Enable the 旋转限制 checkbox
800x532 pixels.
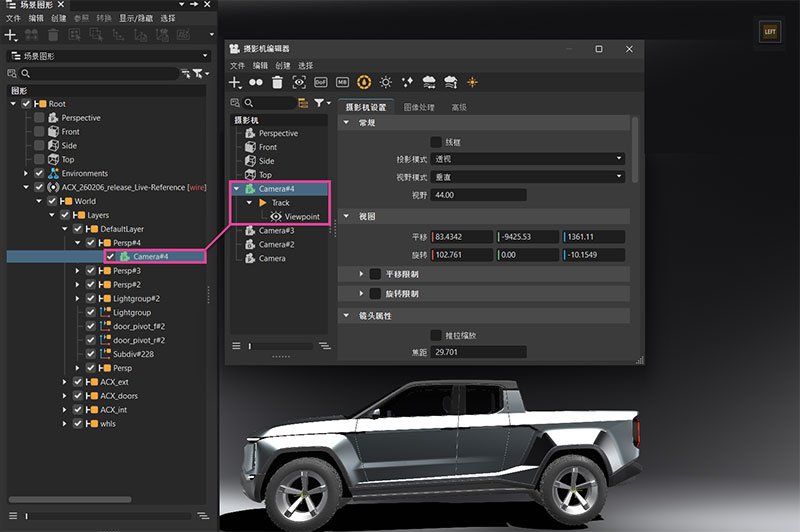375,293
